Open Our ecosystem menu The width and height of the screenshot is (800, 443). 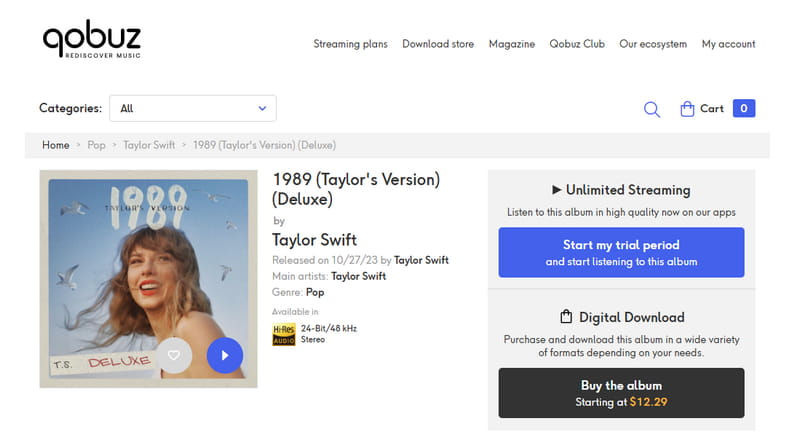coord(653,44)
